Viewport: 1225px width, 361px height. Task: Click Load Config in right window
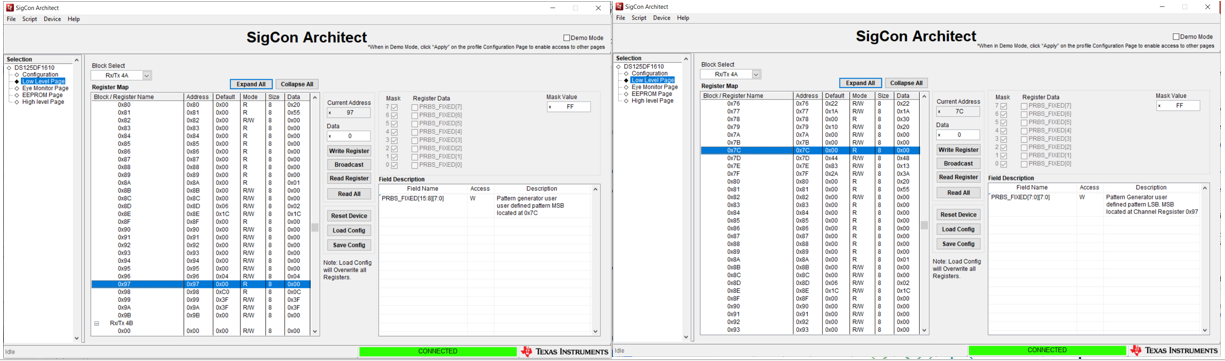click(958, 229)
